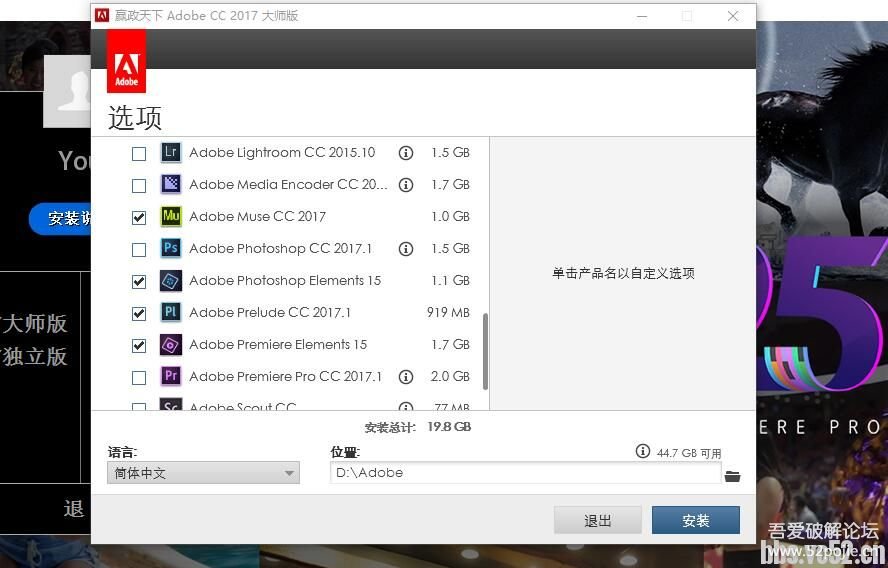Uncheck Adobe Muse CC 2017

coord(139,217)
